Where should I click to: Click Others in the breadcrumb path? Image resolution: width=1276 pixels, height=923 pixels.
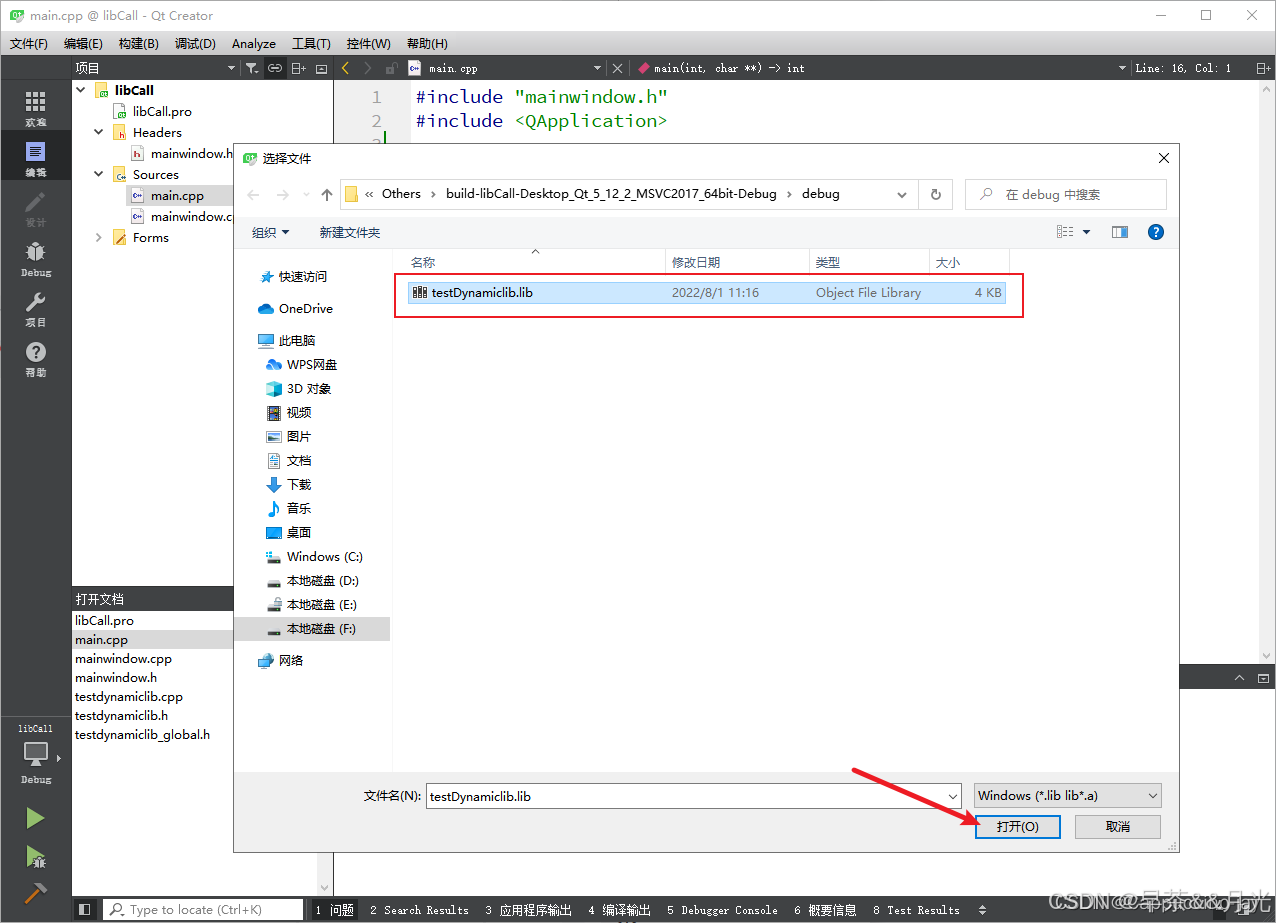click(401, 194)
